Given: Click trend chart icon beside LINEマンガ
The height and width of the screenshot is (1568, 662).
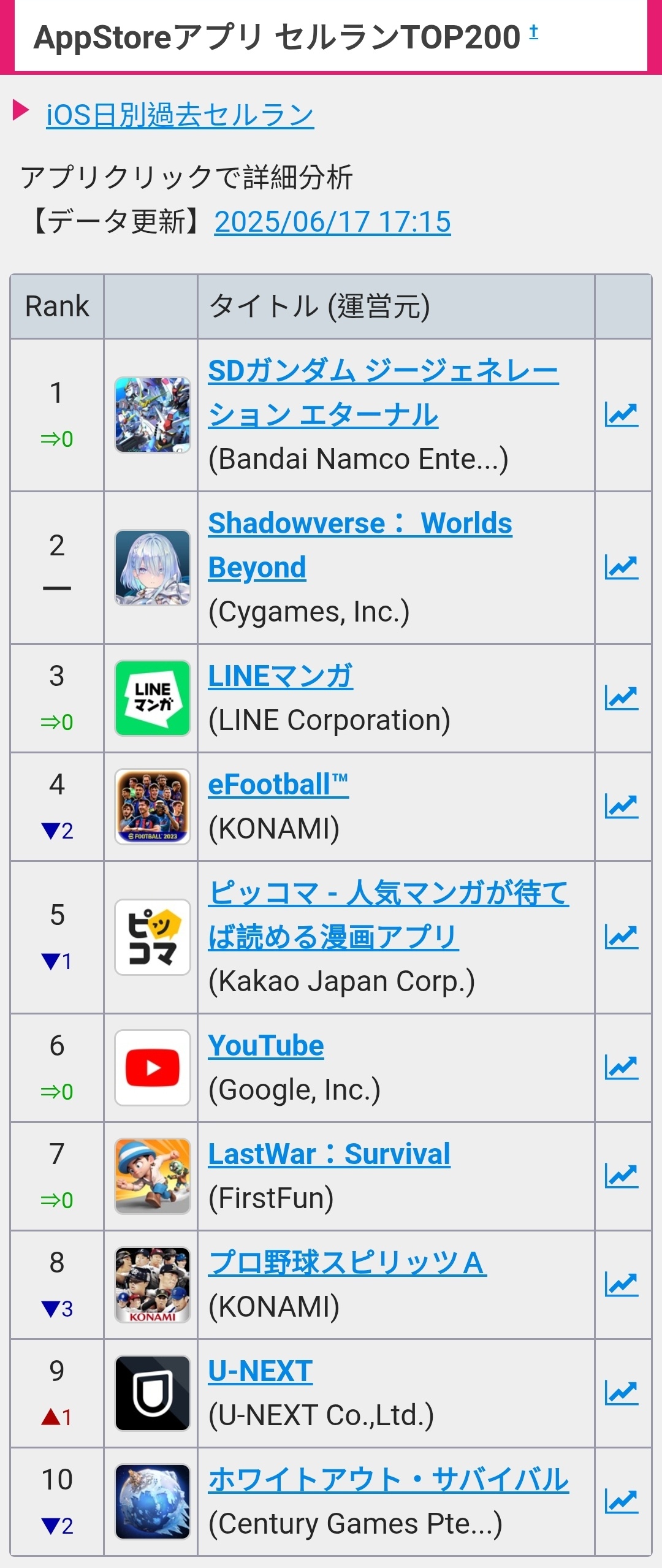Looking at the screenshot, I should click(x=622, y=698).
